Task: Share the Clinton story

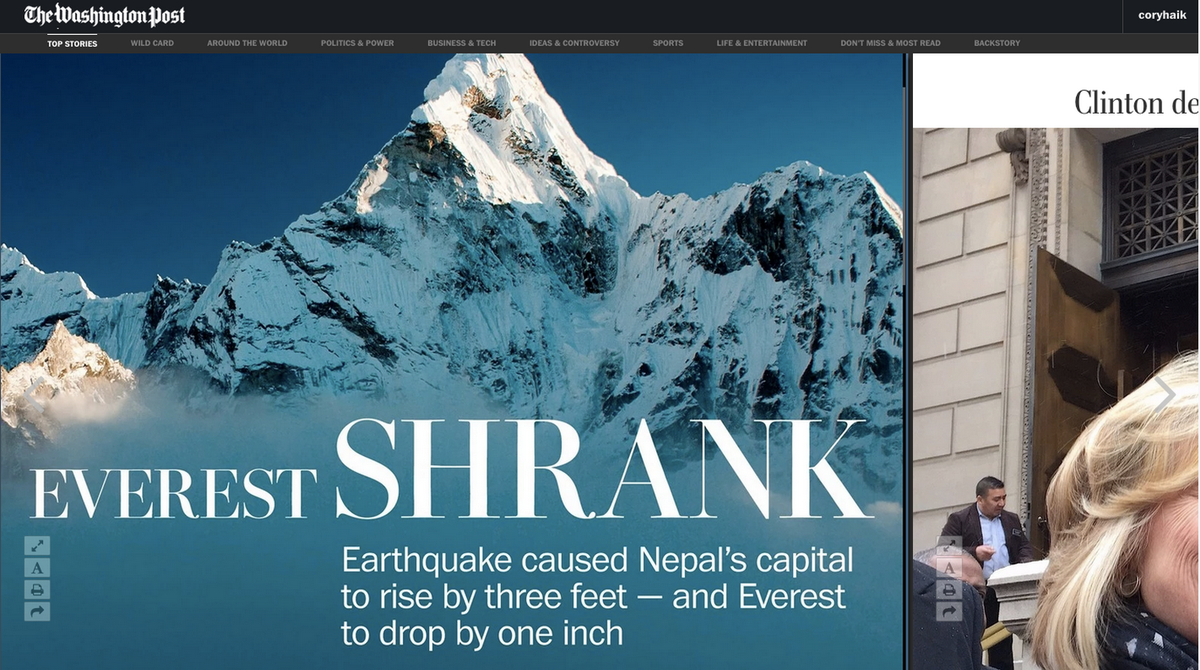Action: tap(949, 612)
